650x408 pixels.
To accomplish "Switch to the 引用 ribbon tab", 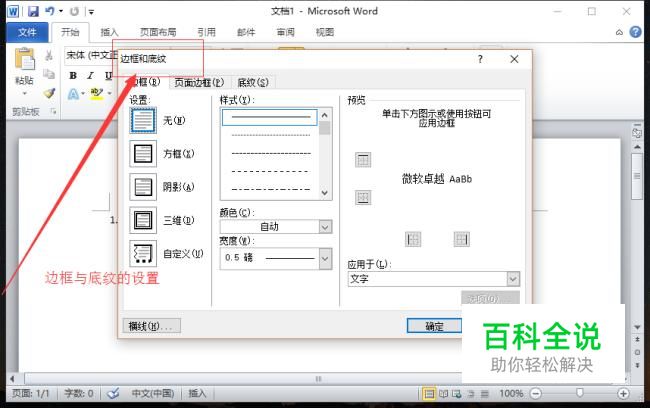I will coord(206,32).
